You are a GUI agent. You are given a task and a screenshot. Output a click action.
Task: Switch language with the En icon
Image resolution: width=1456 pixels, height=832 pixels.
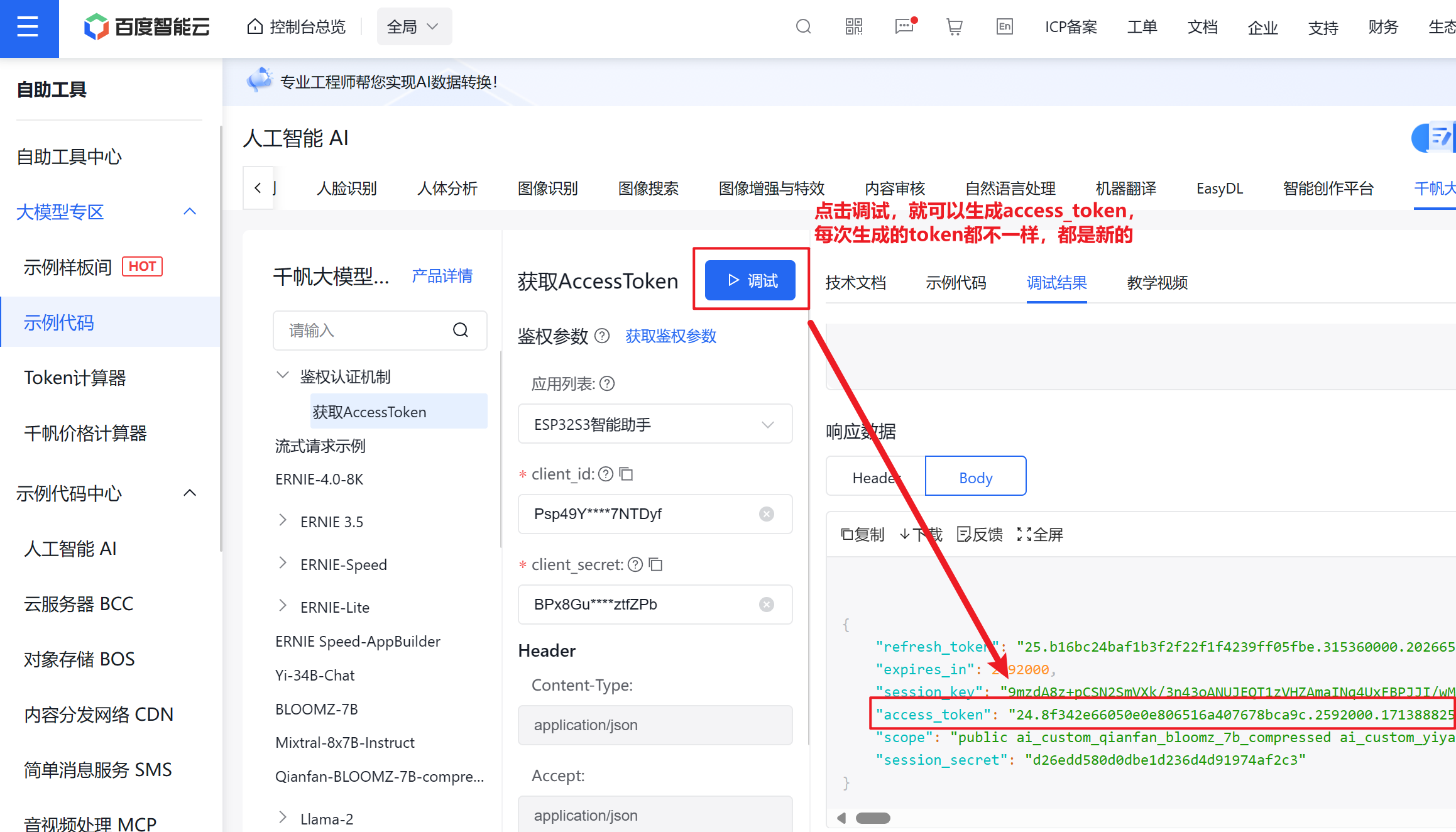[1004, 27]
